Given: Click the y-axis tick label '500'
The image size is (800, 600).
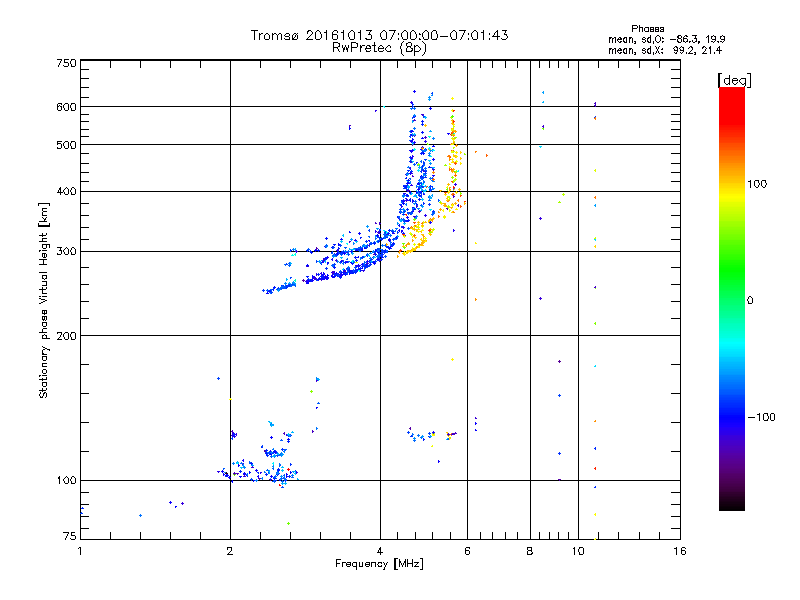Looking at the screenshot, I should tap(66, 145).
